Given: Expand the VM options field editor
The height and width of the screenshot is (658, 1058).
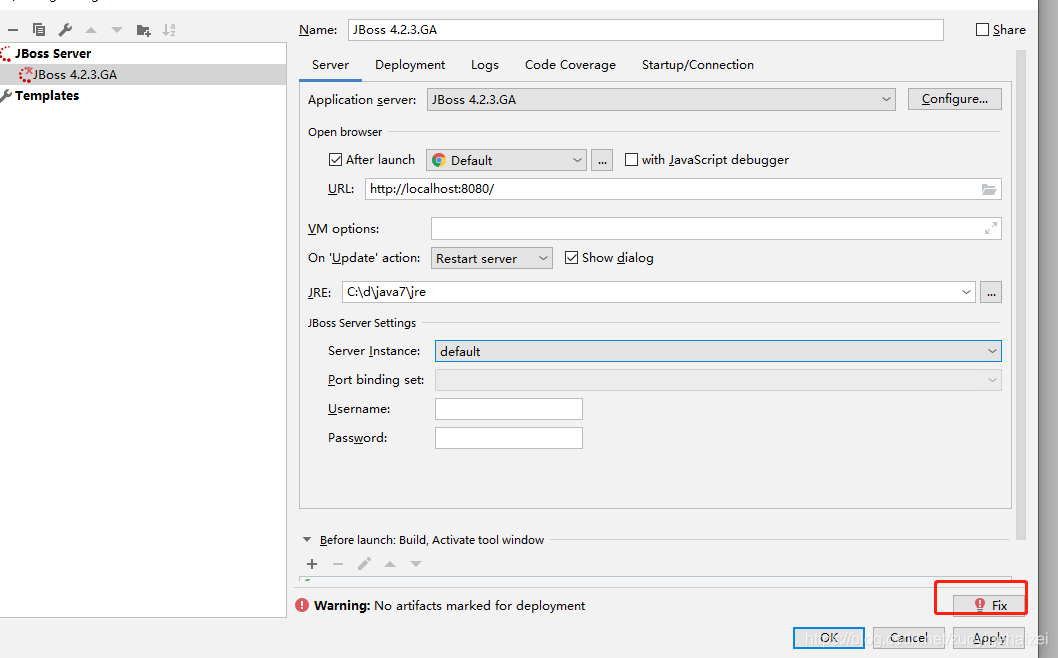Looking at the screenshot, I should pyautogui.click(x=991, y=228).
